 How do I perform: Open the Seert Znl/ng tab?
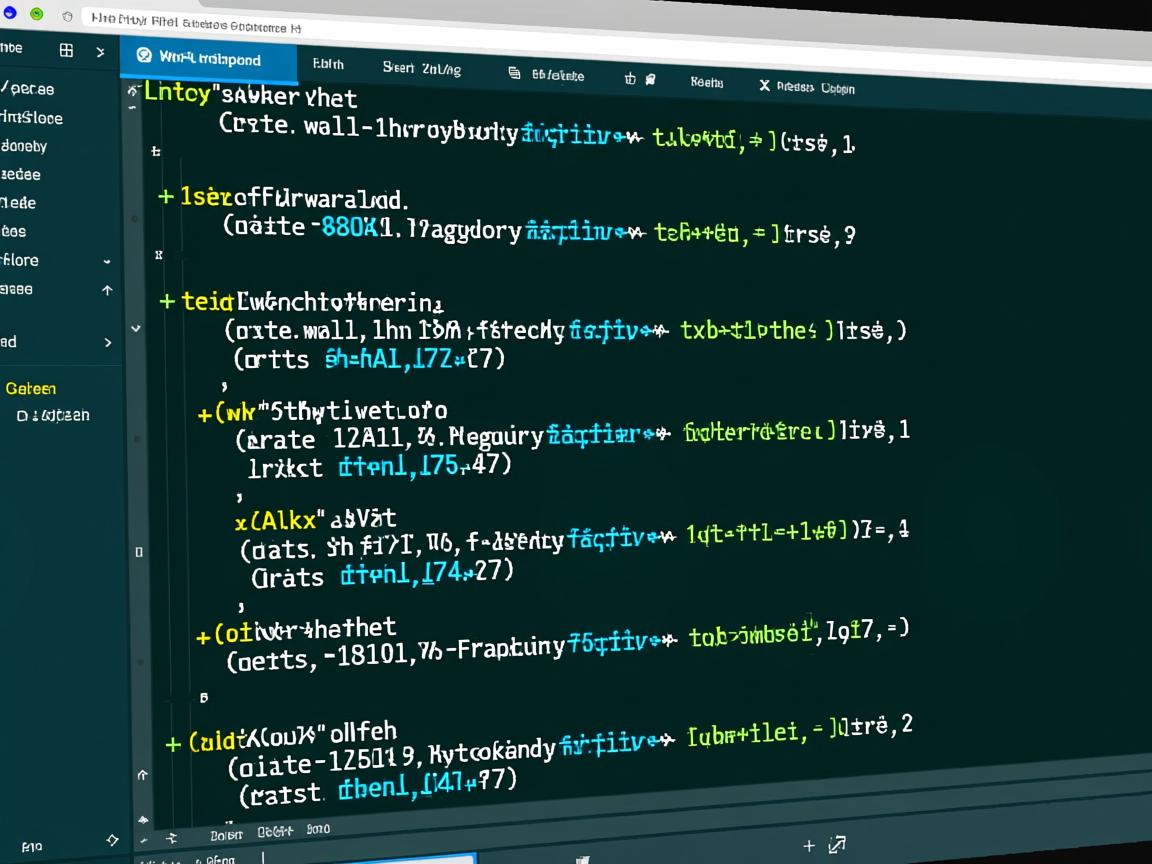pyautogui.click(x=421, y=68)
